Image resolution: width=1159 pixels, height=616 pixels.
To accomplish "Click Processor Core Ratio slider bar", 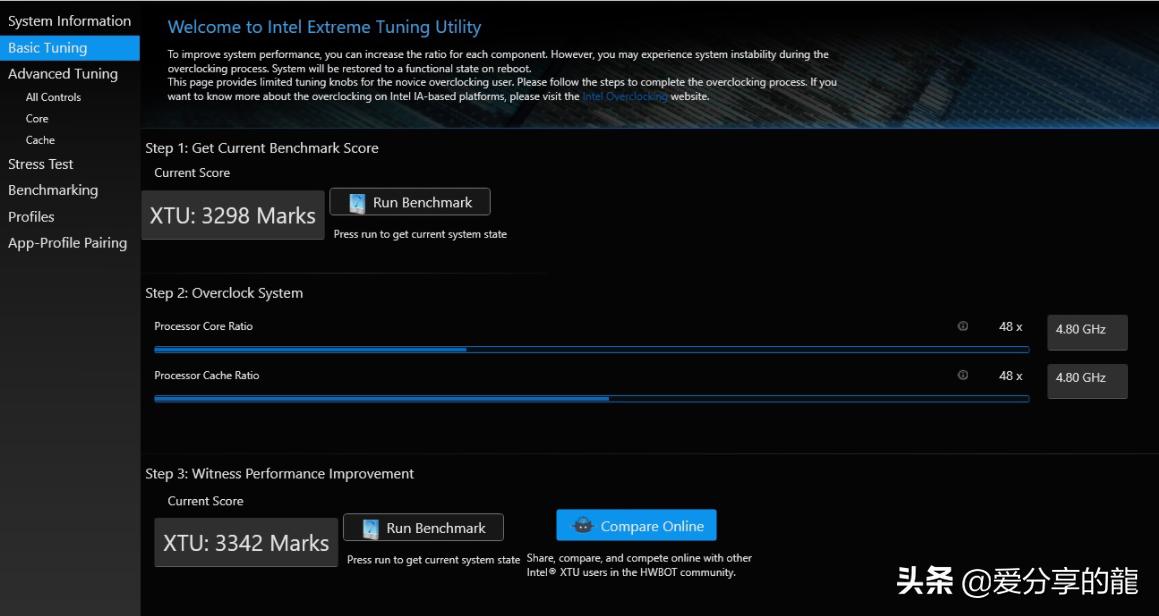I will [591, 349].
